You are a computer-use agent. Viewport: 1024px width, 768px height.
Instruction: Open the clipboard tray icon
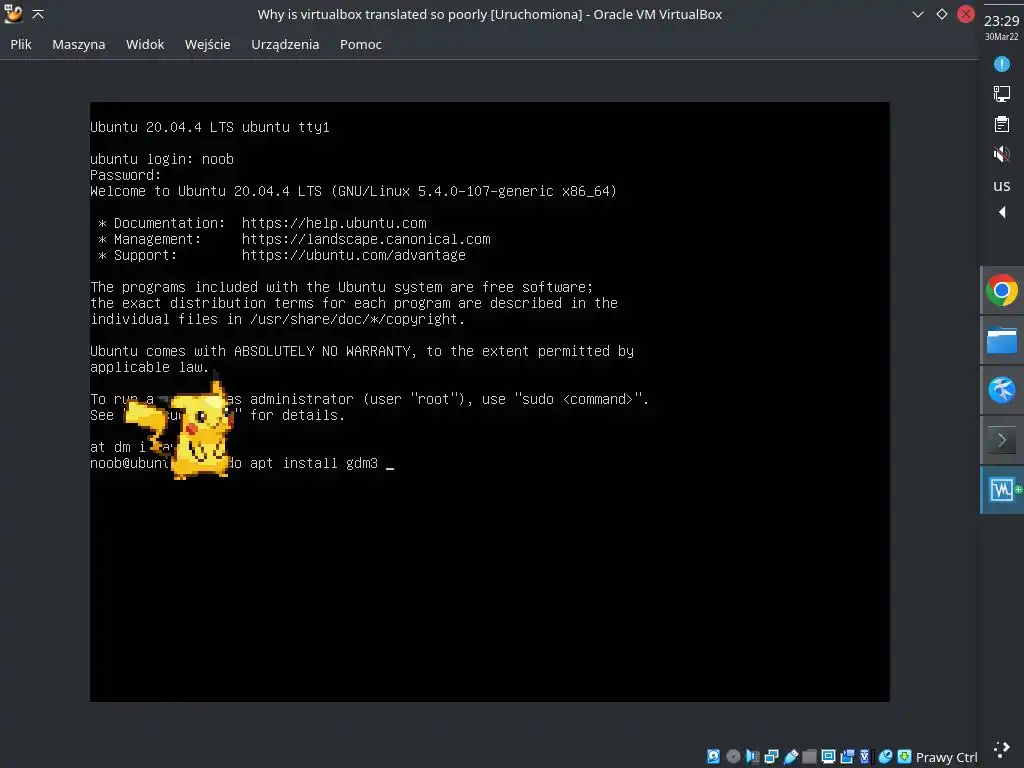(1002, 124)
